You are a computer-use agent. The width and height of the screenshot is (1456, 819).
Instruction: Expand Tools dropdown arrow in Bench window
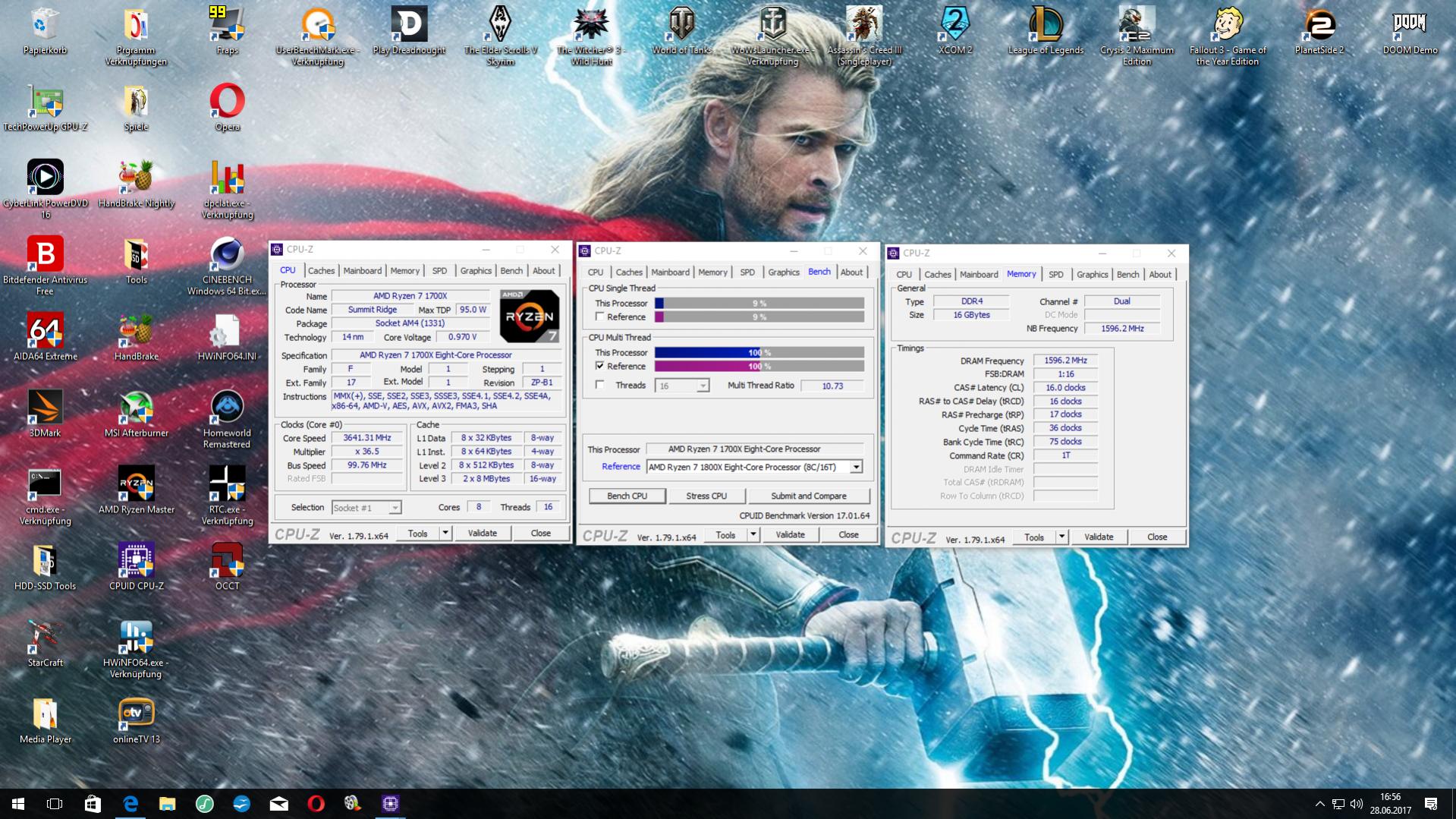coord(753,535)
